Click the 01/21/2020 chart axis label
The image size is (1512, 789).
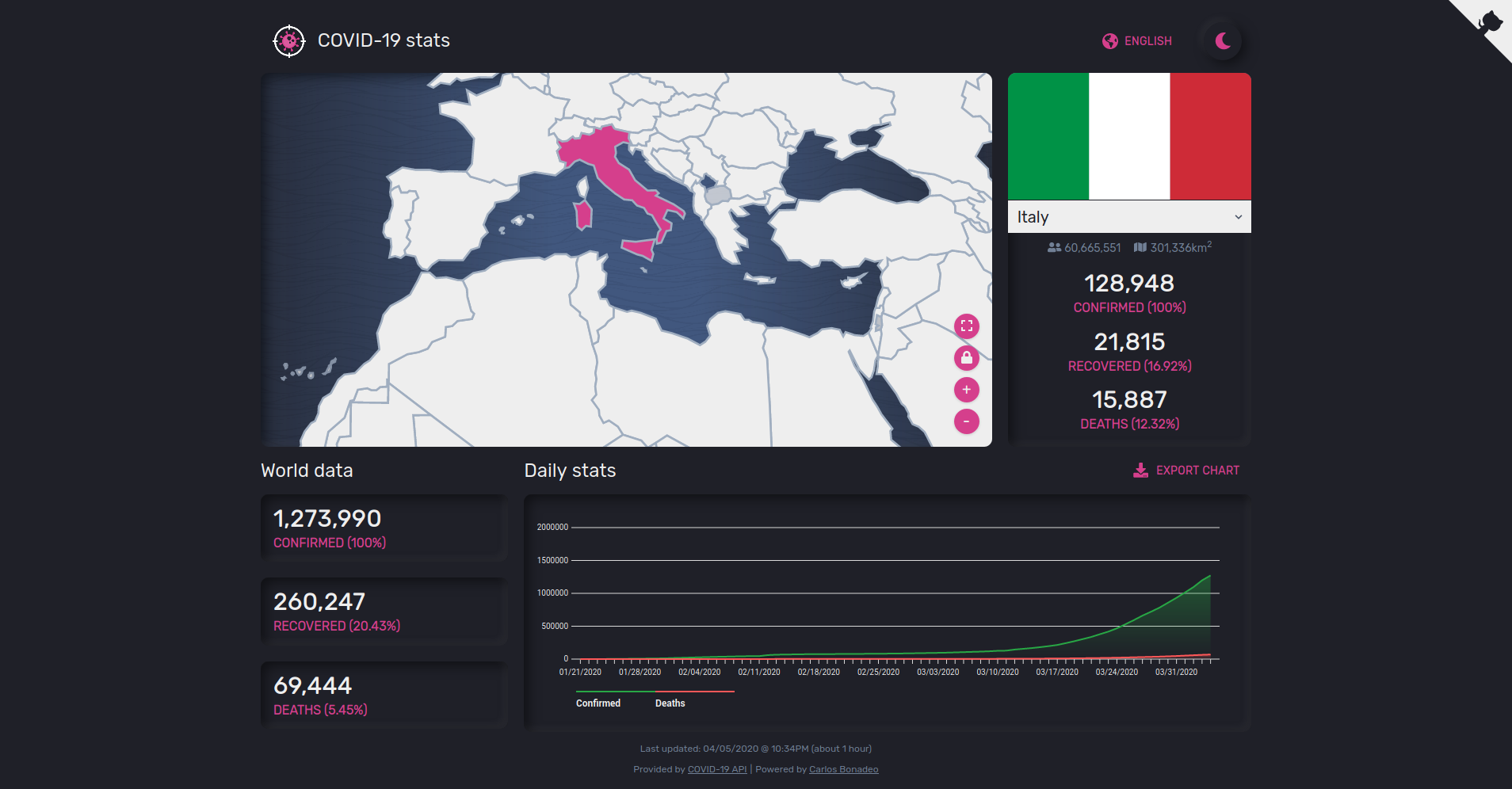pyautogui.click(x=580, y=673)
